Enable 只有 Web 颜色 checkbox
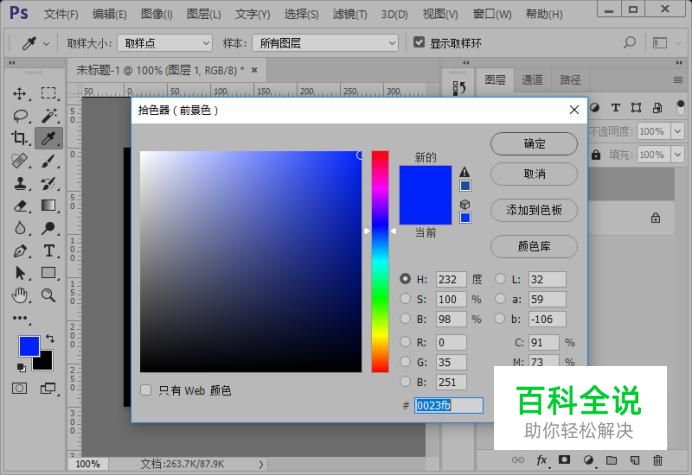Viewport: 692px width, 475px height. 146,390
